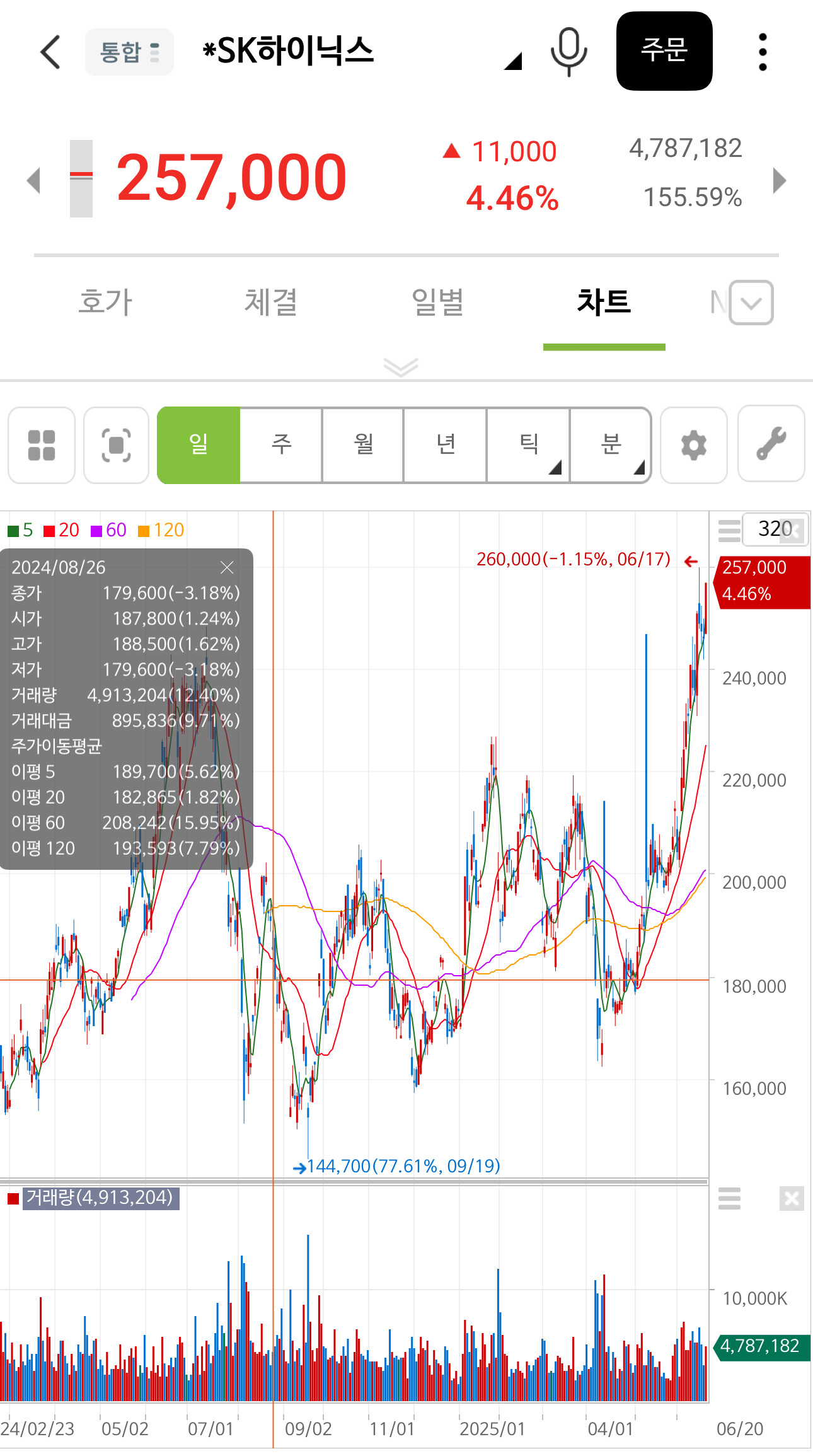Image resolution: width=813 pixels, height=1456 pixels.
Task: Tap the back arrow icon
Action: click(x=50, y=52)
